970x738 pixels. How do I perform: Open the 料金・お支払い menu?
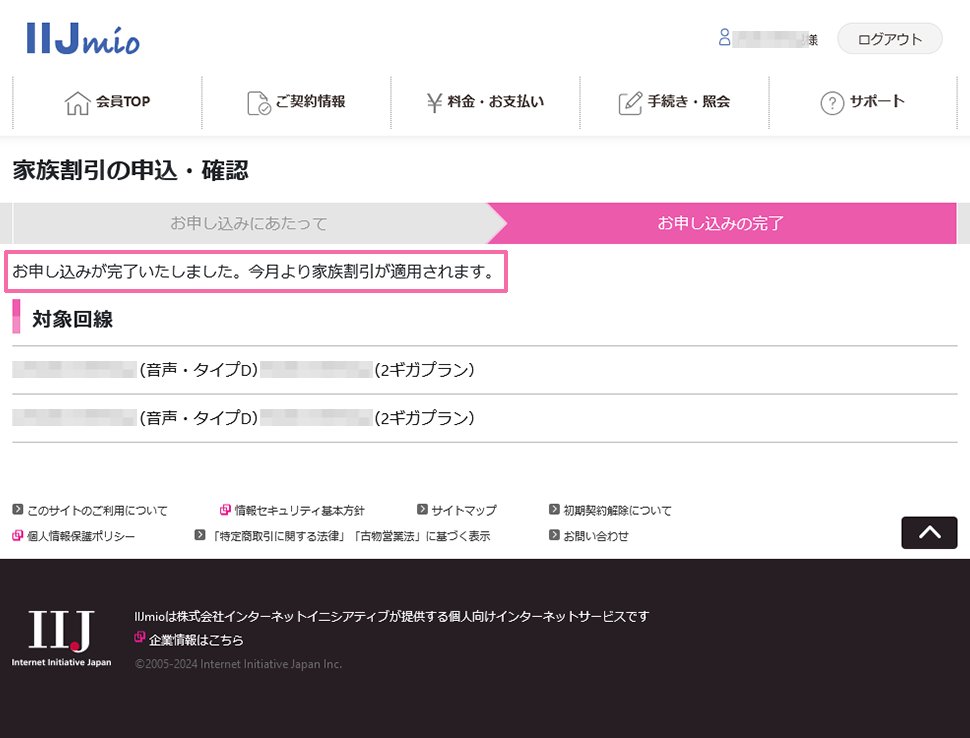click(486, 103)
